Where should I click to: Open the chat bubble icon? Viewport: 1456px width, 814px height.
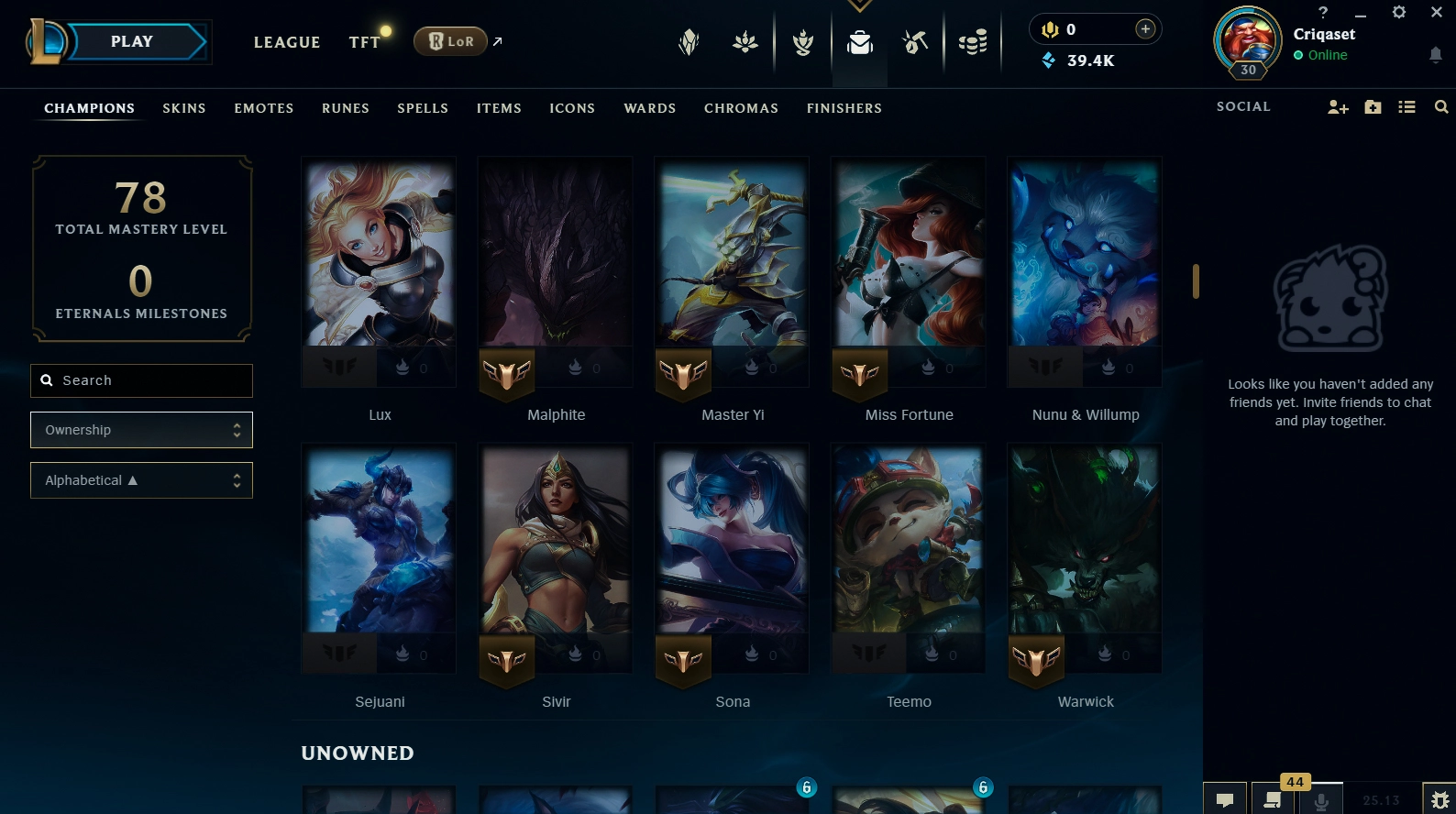point(1224,799)
